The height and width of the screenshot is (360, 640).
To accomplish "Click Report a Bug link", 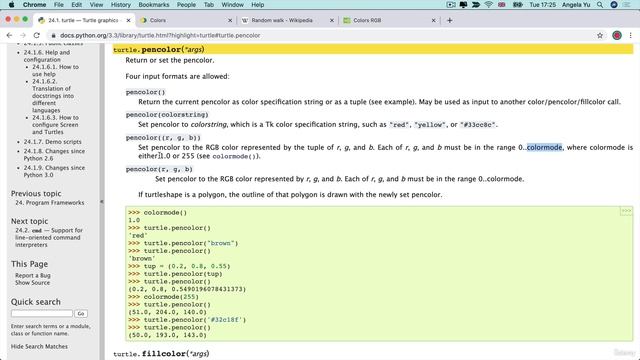I will (33, 276).
